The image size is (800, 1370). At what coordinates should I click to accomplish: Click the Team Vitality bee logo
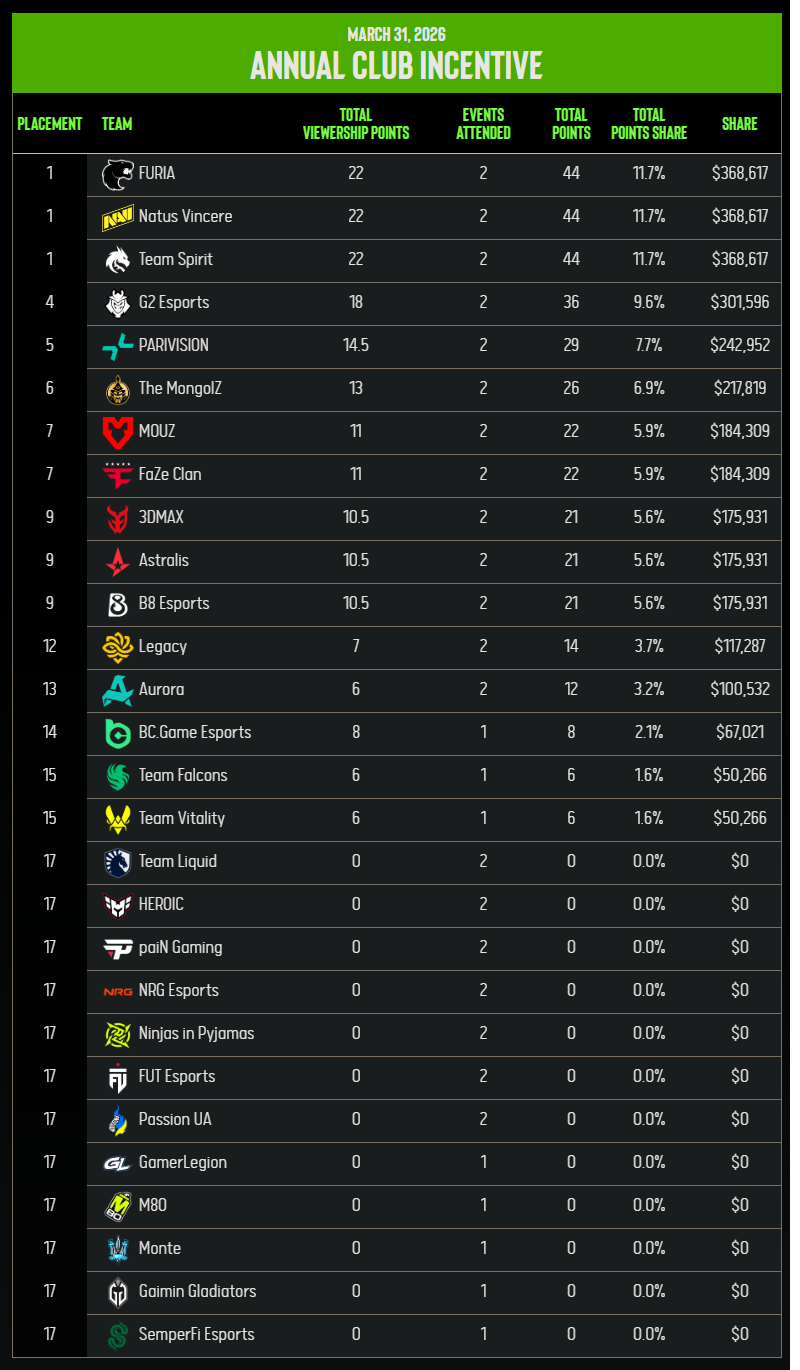tap(117, 819)
